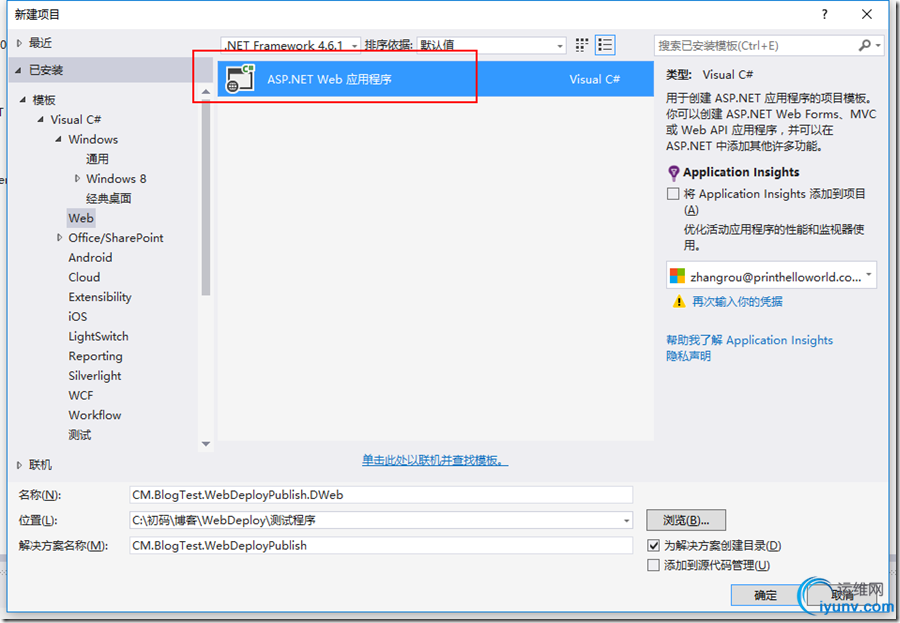The height and width of the screenshot is (623, 900).
Task: Select the Web tree item
Action: click(x=81, y=218)
